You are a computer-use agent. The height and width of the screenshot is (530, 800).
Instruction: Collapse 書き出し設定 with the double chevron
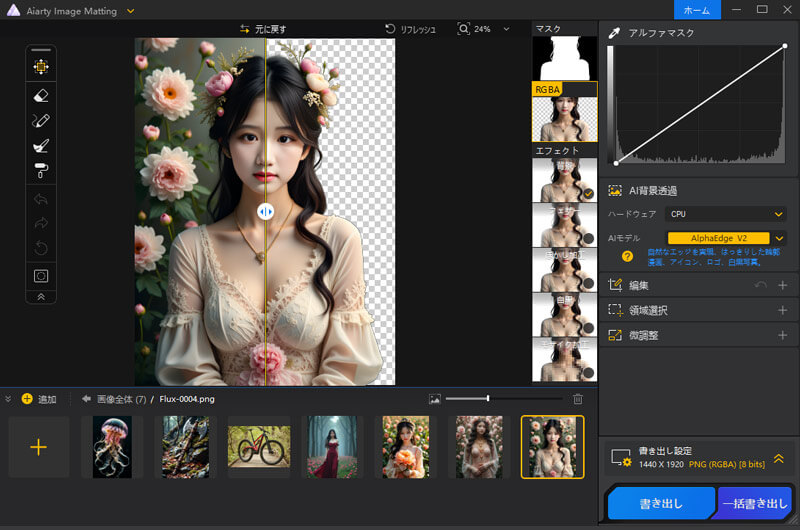click(779, 458)
